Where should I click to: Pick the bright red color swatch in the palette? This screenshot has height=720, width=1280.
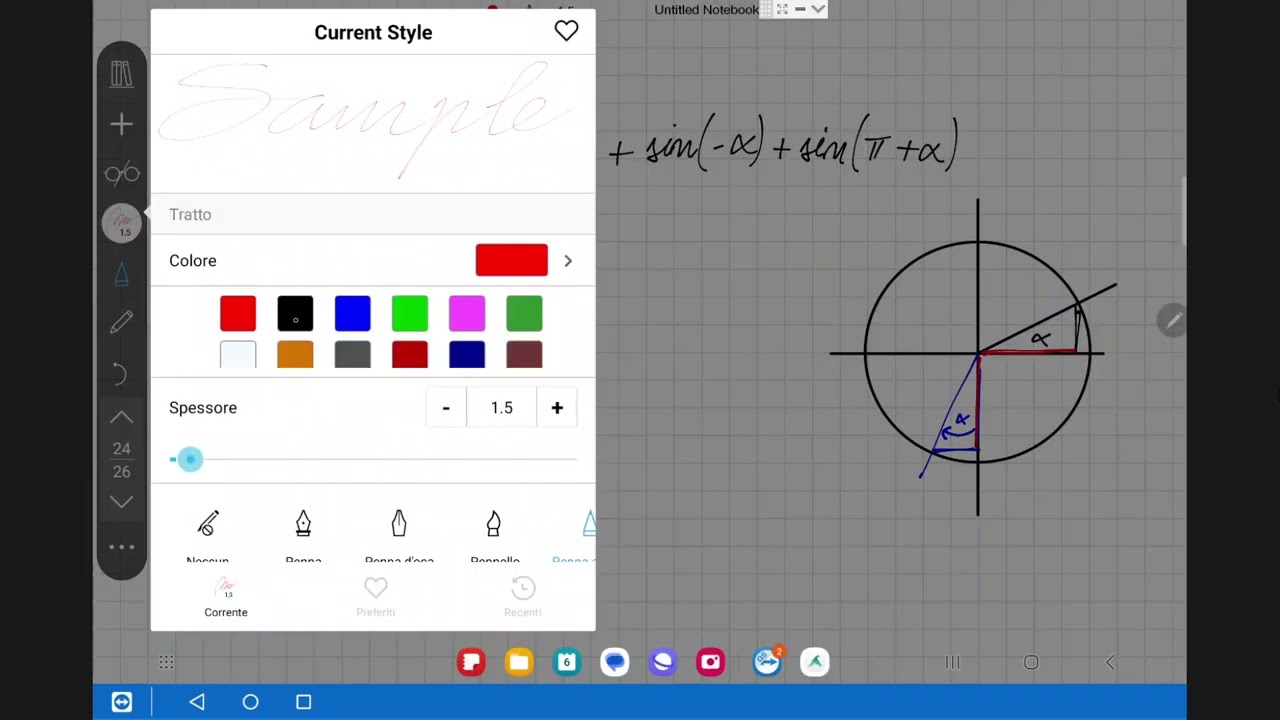point(238,314)
